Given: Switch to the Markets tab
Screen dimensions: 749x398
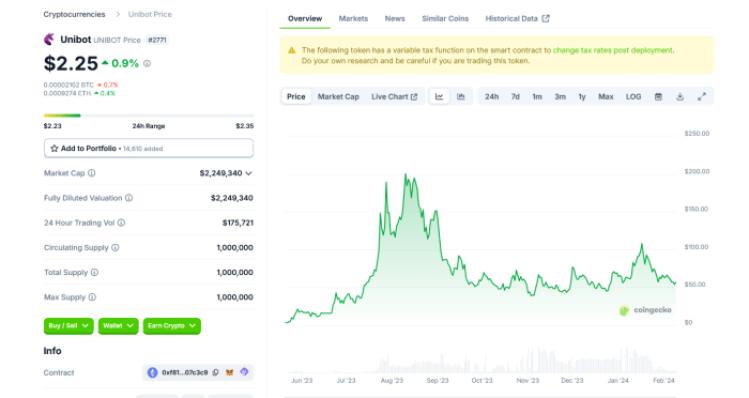Looking at the screenshot, I should tap(353, 19).
